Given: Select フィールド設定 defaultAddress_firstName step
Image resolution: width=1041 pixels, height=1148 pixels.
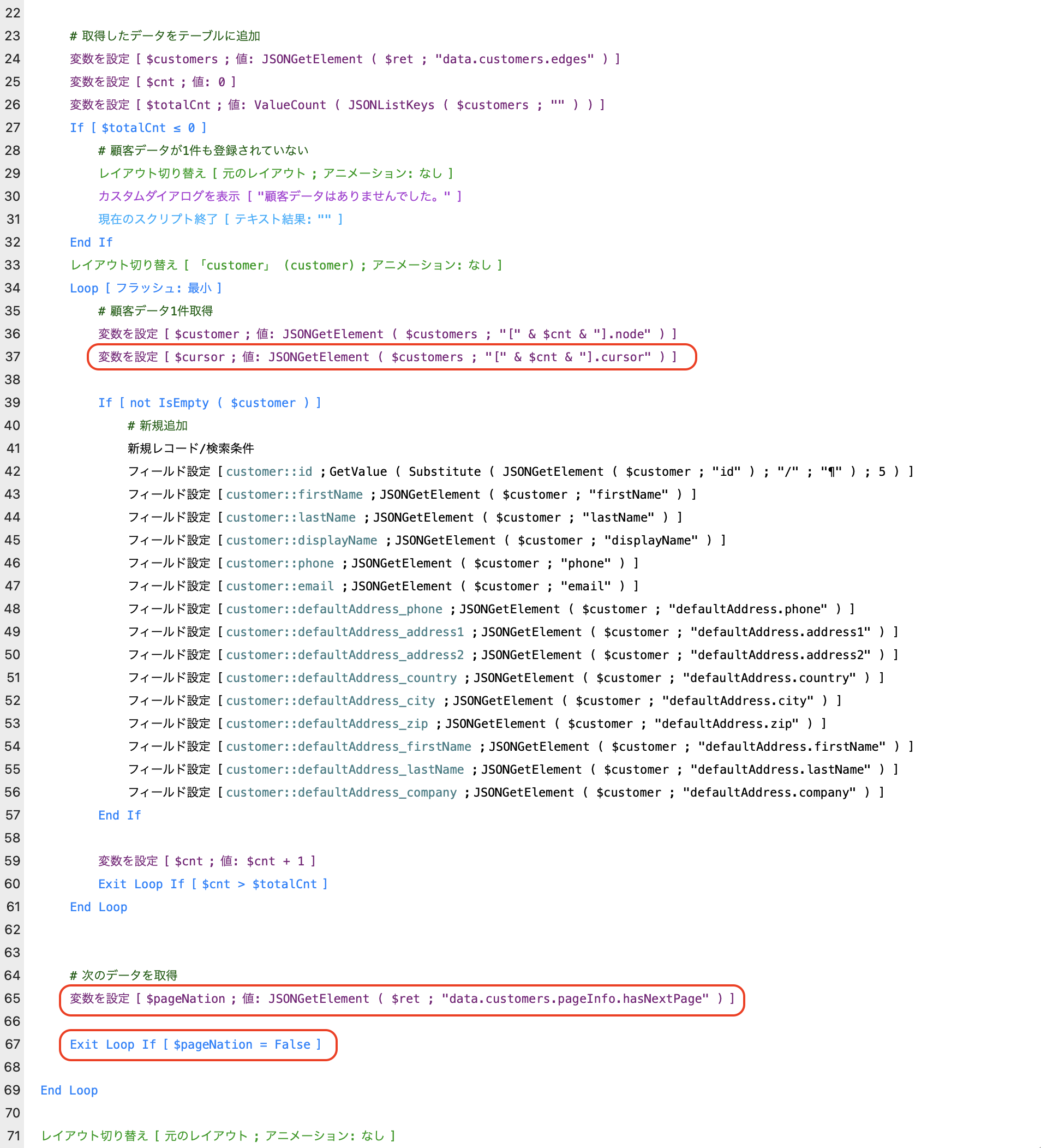Looking at the screenshot, I should (520, 746).
